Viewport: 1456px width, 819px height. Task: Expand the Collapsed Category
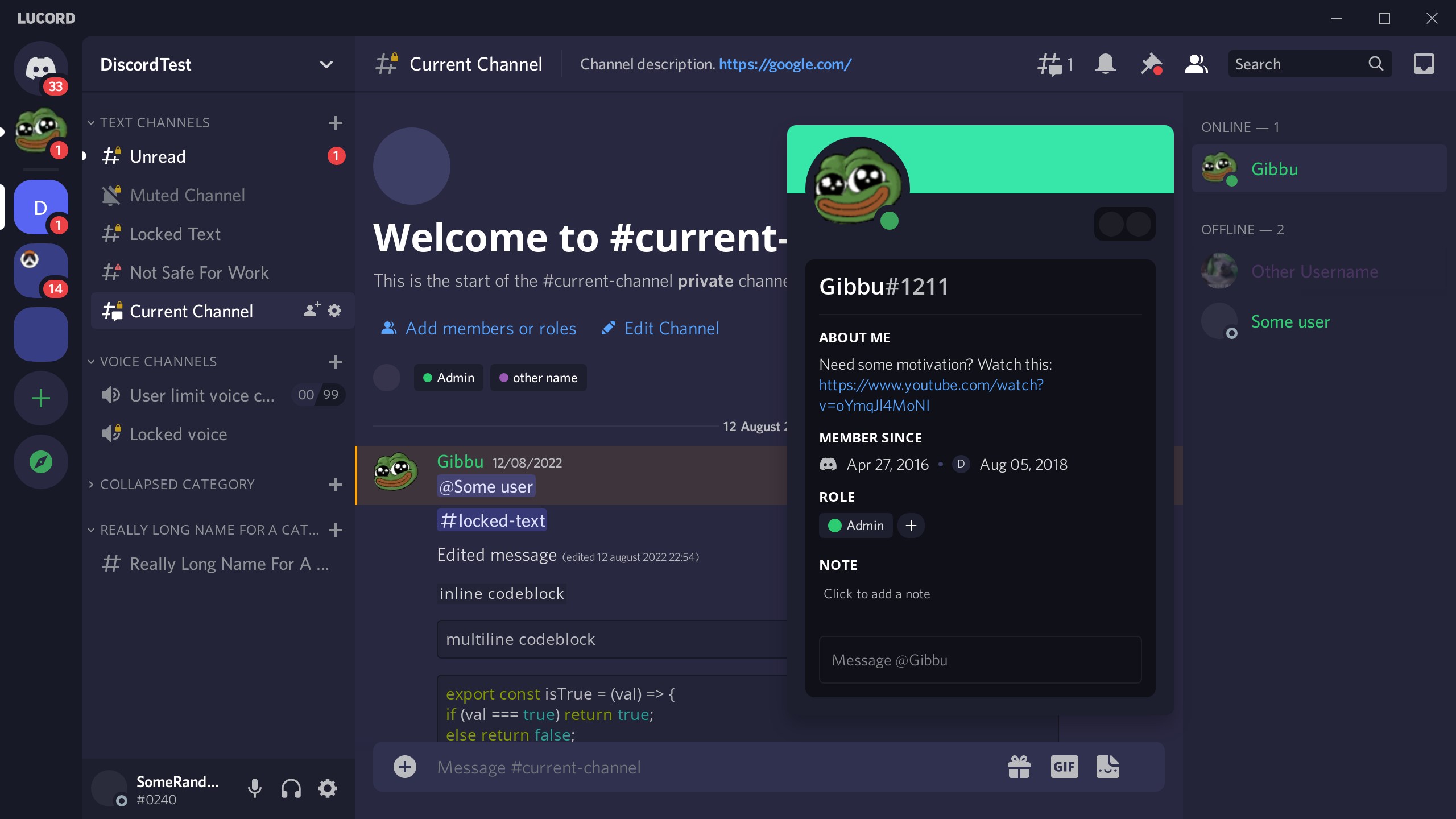(x=177, y=485)
